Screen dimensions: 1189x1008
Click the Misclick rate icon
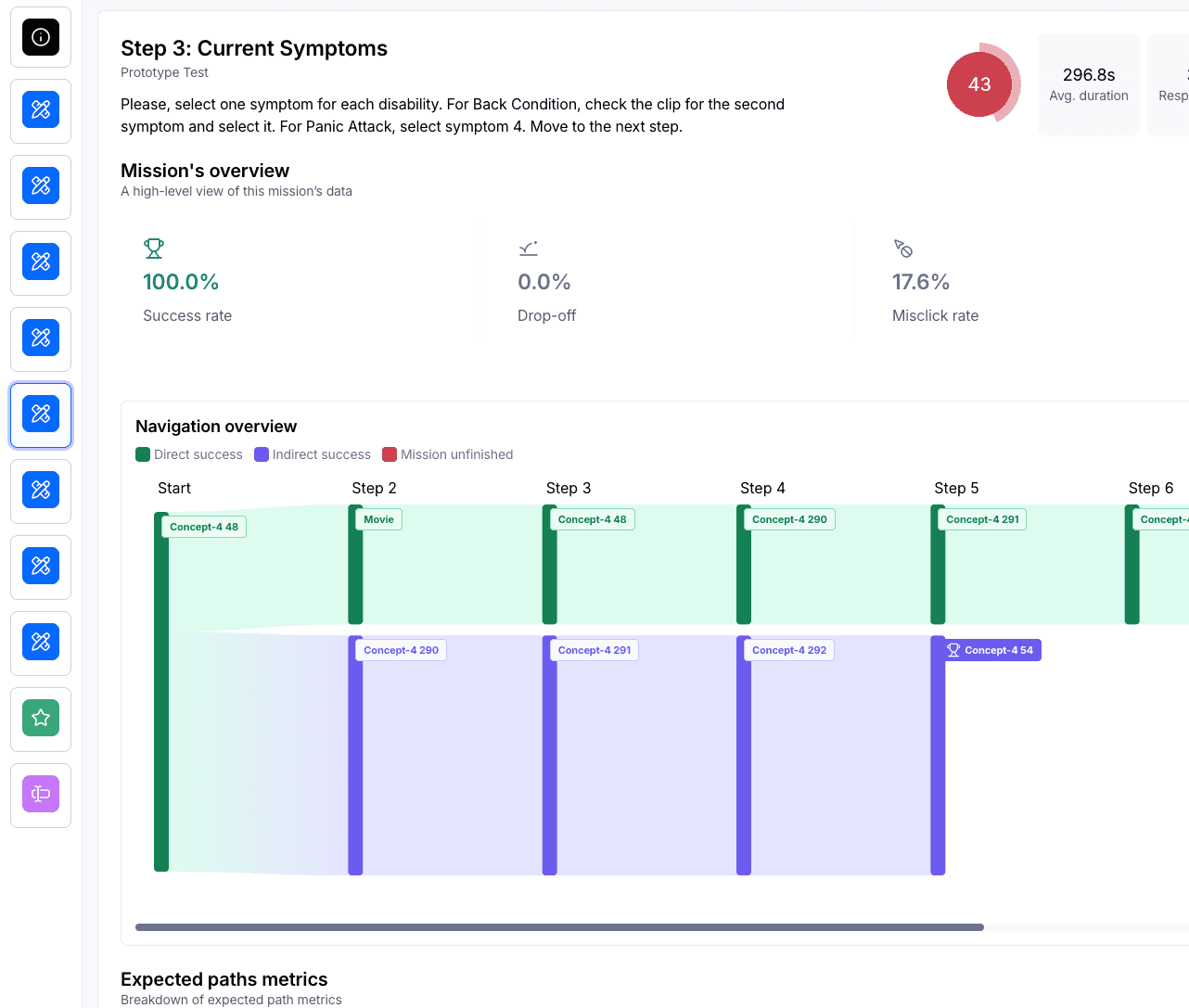pos(903,249)
